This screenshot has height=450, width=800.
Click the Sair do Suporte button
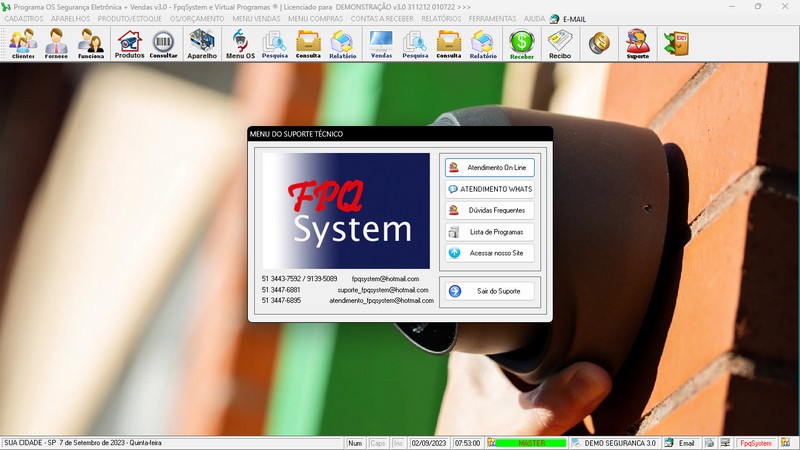pos(490,291)
